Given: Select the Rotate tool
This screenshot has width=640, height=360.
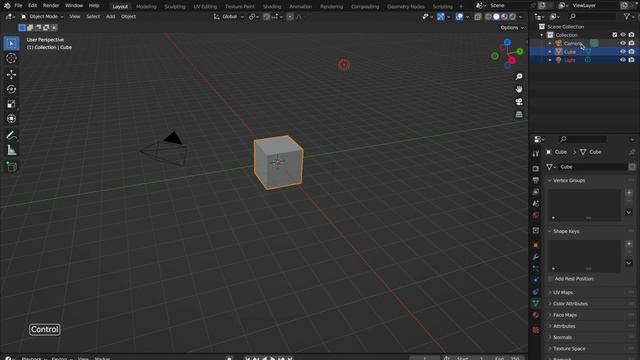Looking at the screenshot, I should coord(11,89).
